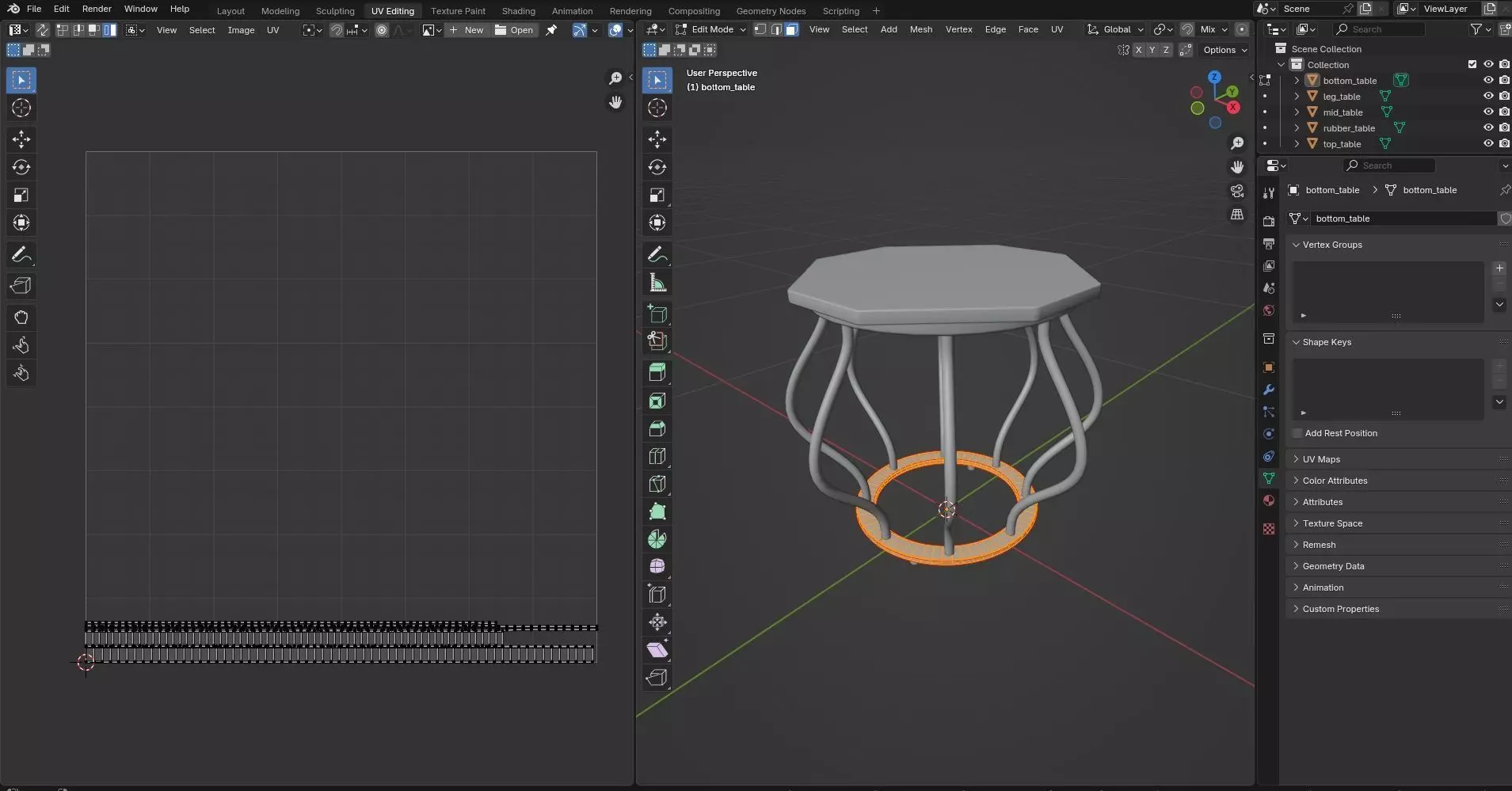1512x791 pixels.
Task: Open the Material properties tab
Action: coord(1268,500)
